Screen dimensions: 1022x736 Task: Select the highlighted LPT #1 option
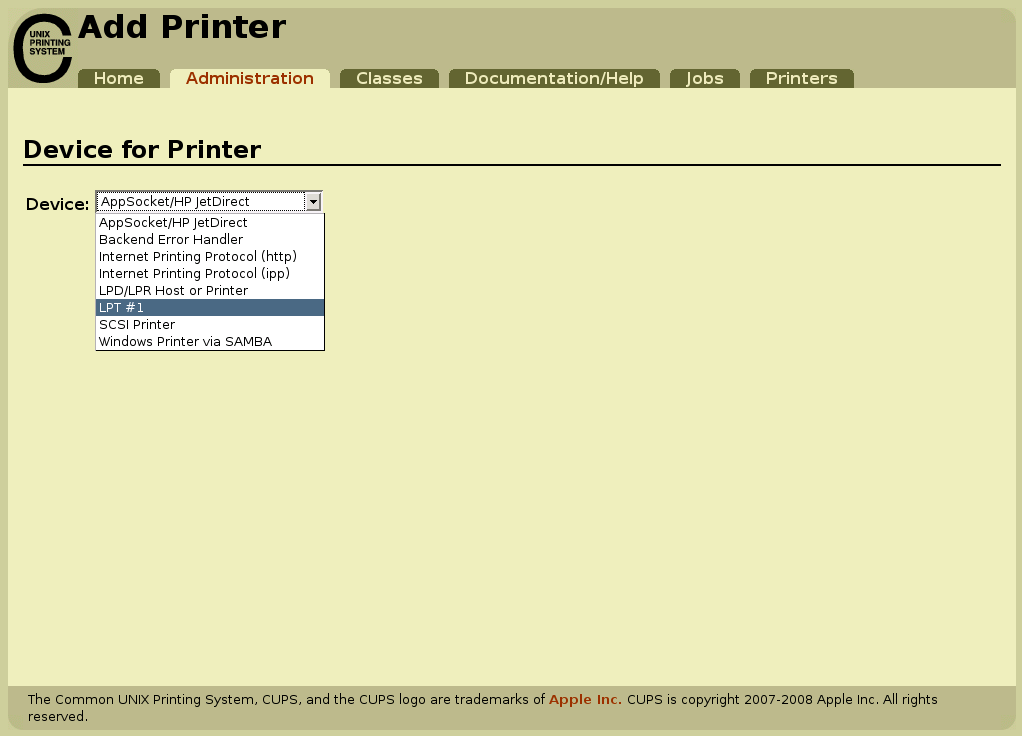point(121,307)
